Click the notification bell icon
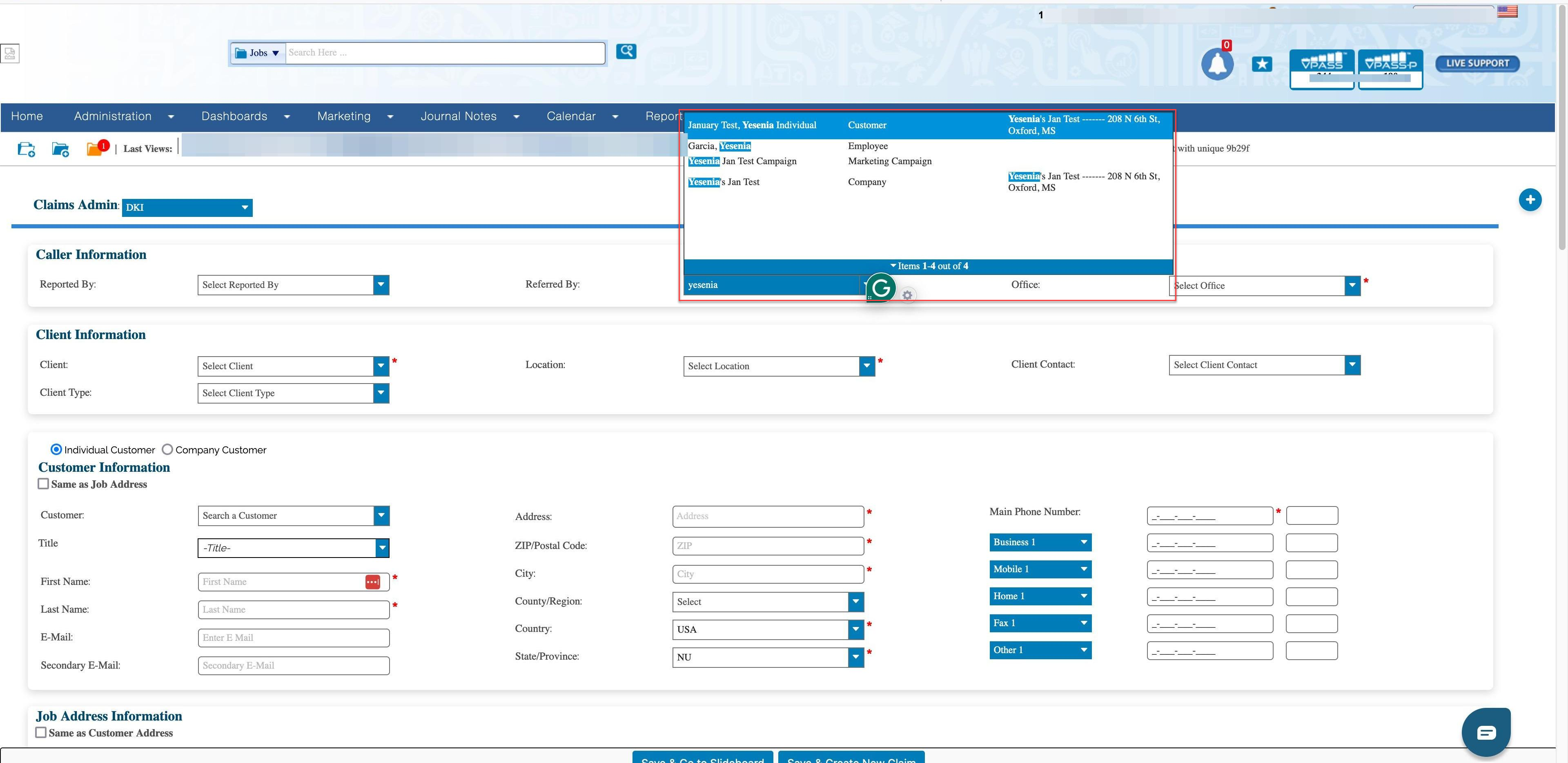1568x763 pixels. click(1217, 65)
